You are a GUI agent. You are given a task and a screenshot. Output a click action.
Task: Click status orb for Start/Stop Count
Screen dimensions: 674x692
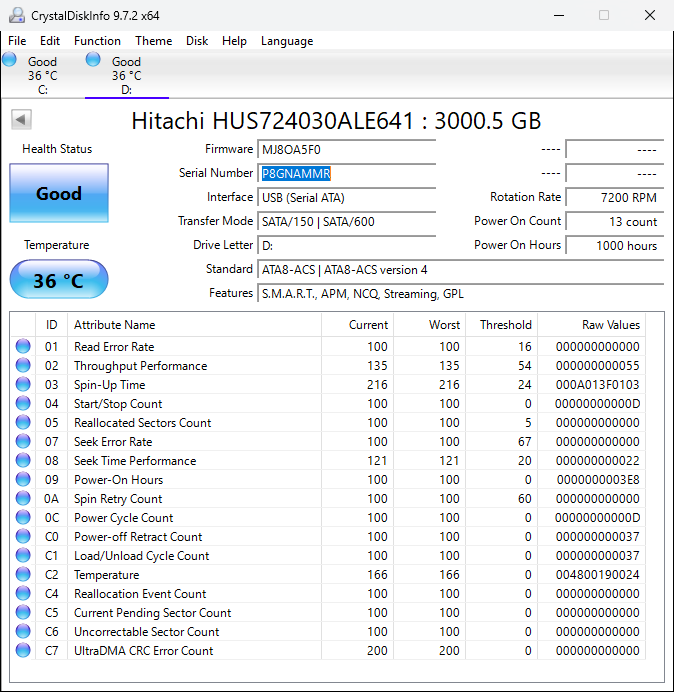pos(23,403)
